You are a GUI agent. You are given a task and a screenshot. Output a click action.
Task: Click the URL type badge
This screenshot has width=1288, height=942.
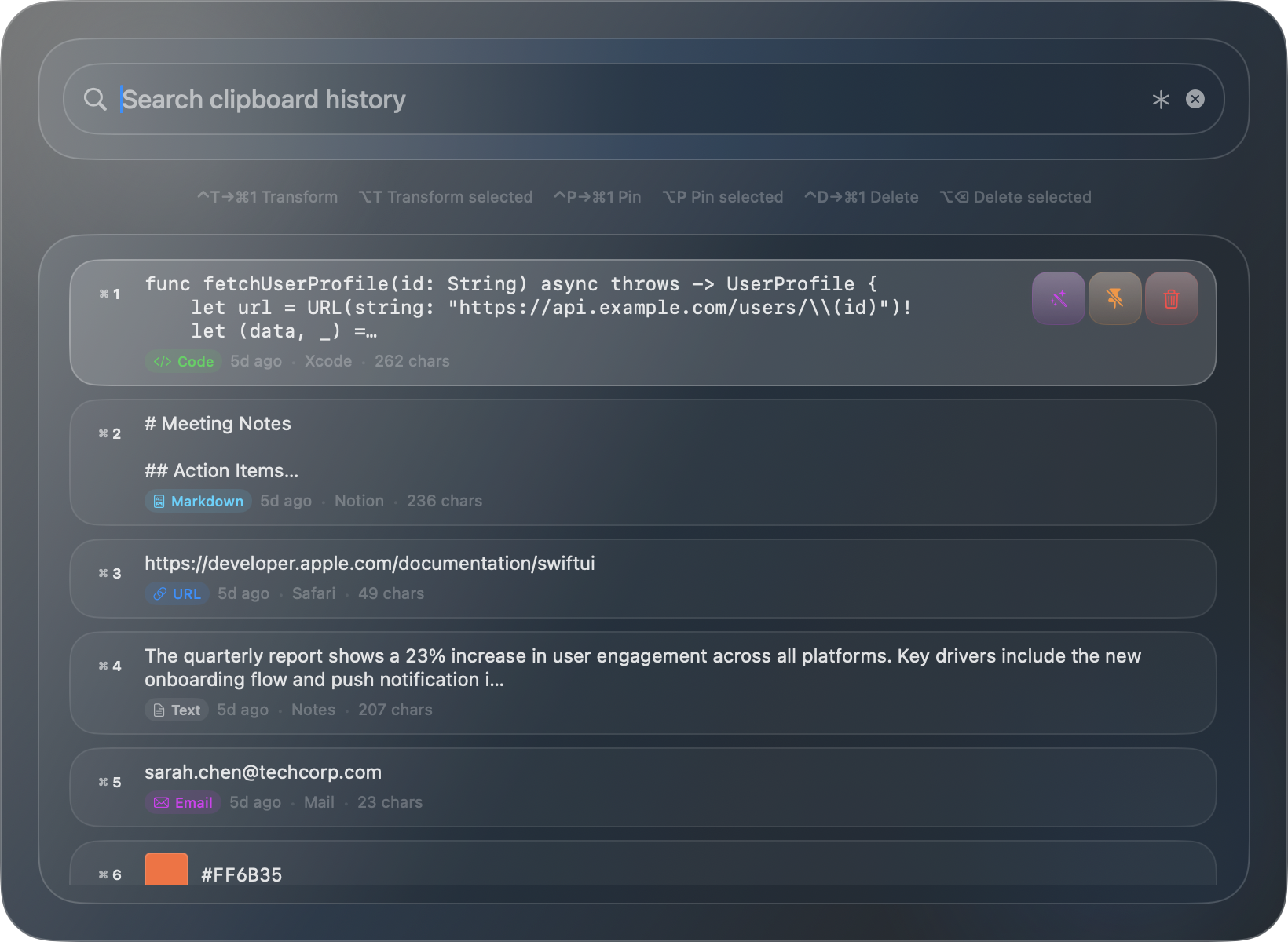(177, 593)
